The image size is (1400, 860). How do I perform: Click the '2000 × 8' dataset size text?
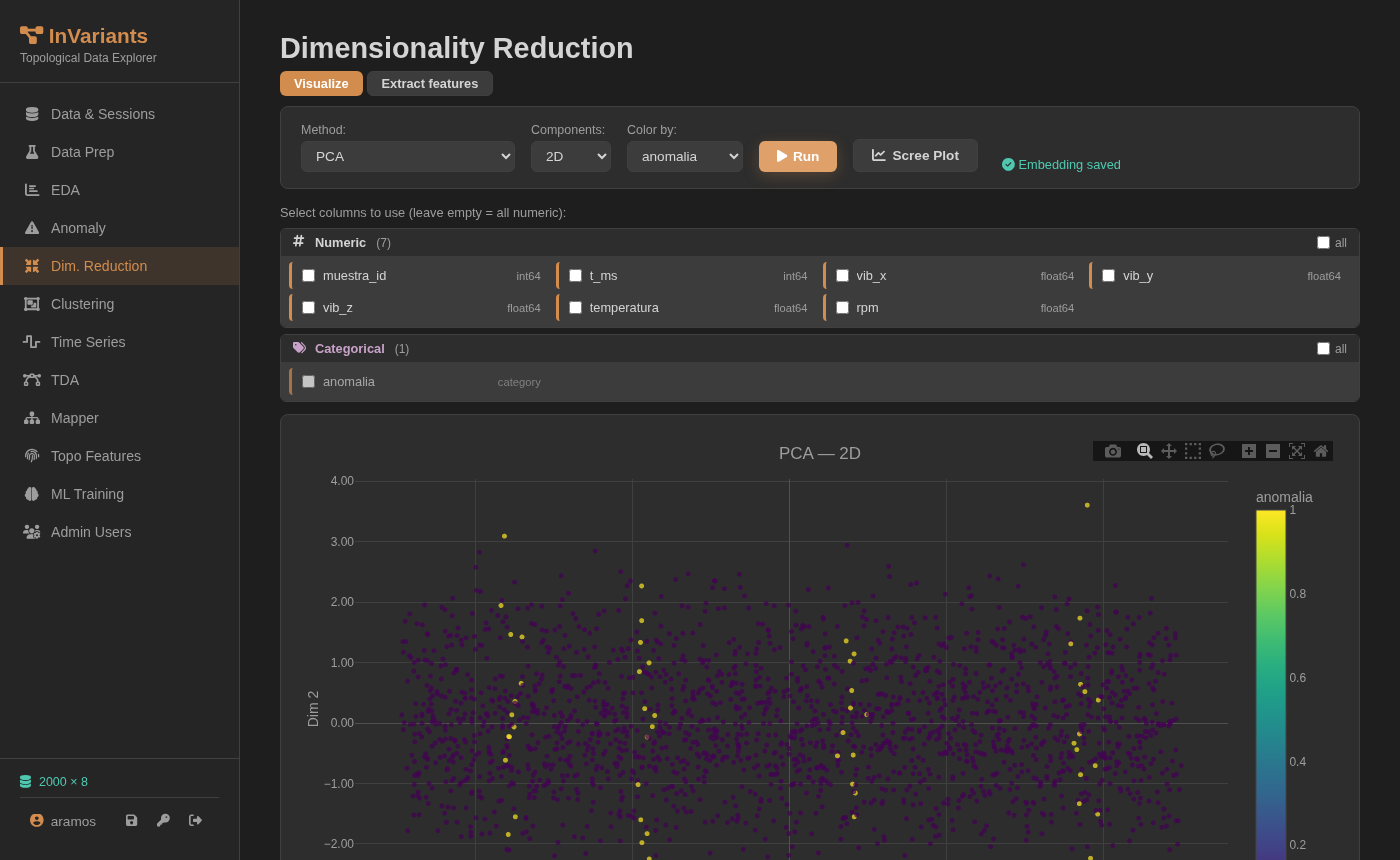click(x=63, y=781)
